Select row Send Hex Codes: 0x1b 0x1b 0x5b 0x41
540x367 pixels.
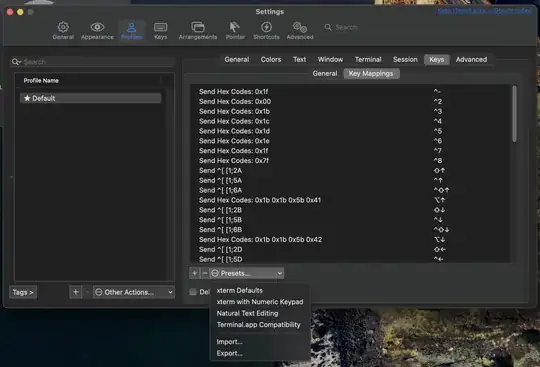pyautogui.click(x=351, y=200)
